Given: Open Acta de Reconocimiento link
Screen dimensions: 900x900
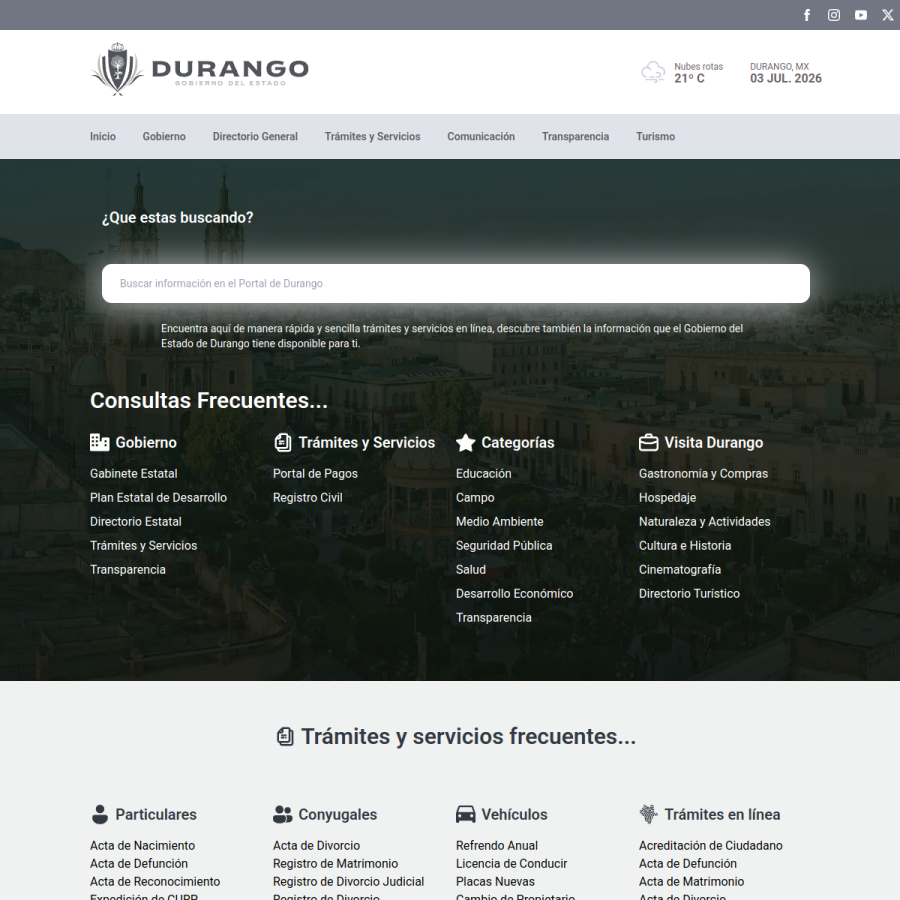Looking at the screenshot, I should point(154,882).
